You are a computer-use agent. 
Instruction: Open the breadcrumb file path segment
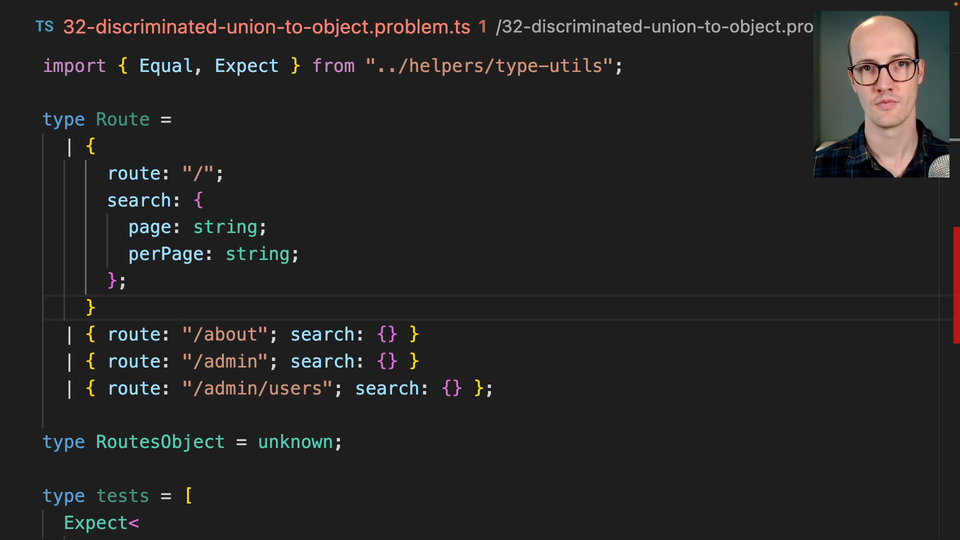655,27
